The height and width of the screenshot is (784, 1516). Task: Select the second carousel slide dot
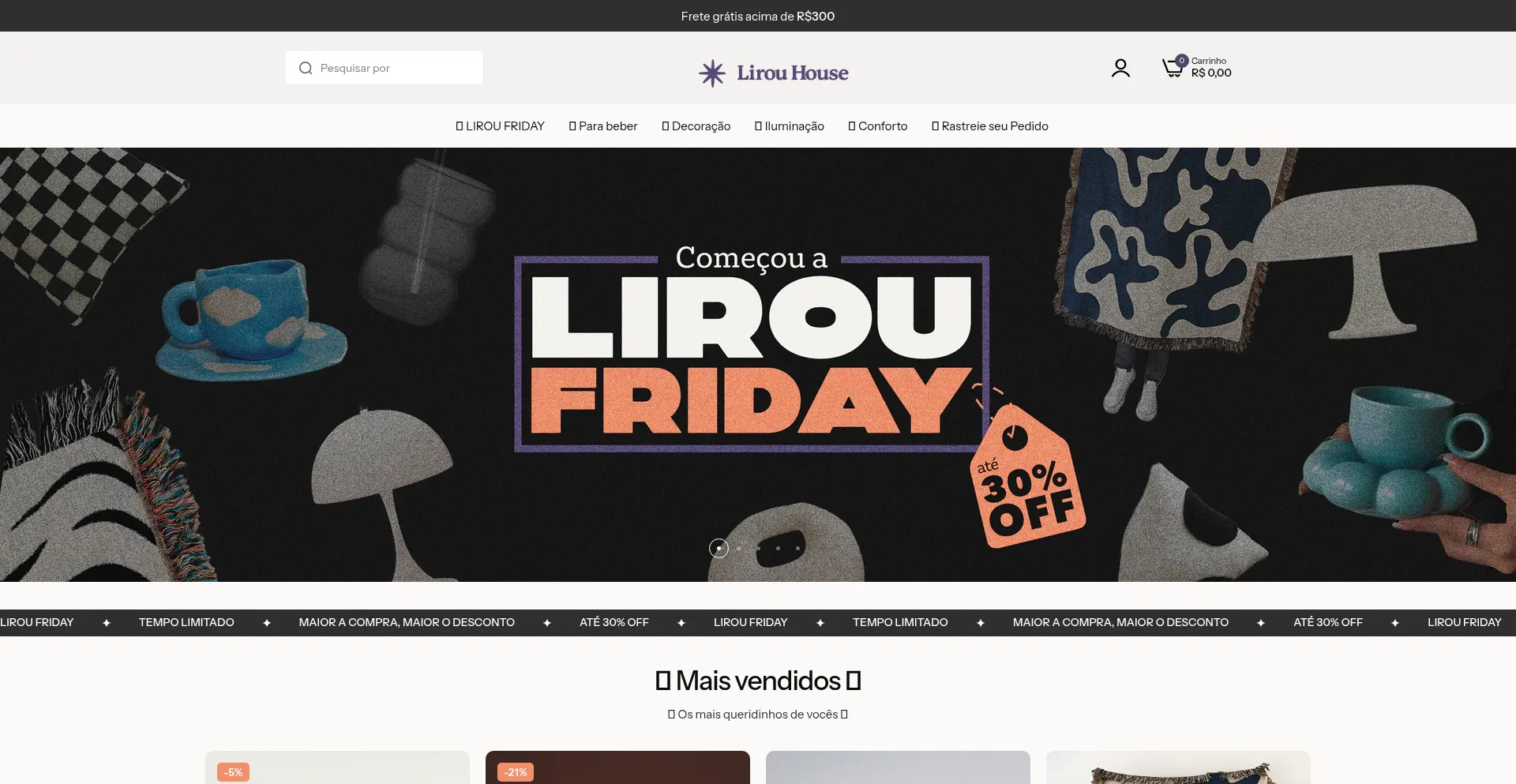point(739,548)
